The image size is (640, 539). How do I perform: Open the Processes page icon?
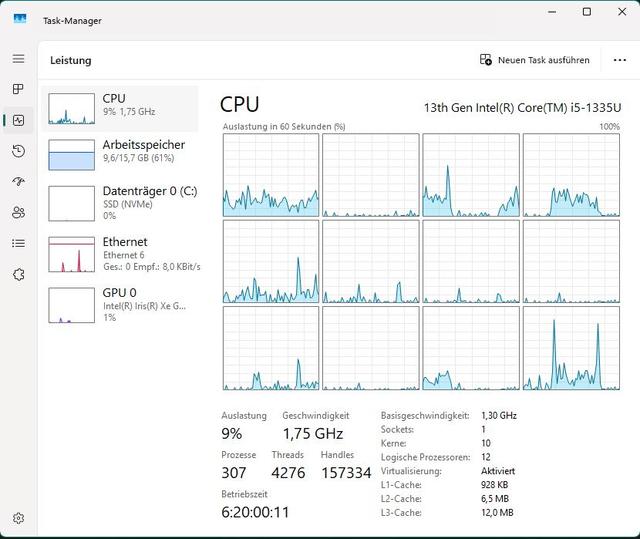click(18, 89)
